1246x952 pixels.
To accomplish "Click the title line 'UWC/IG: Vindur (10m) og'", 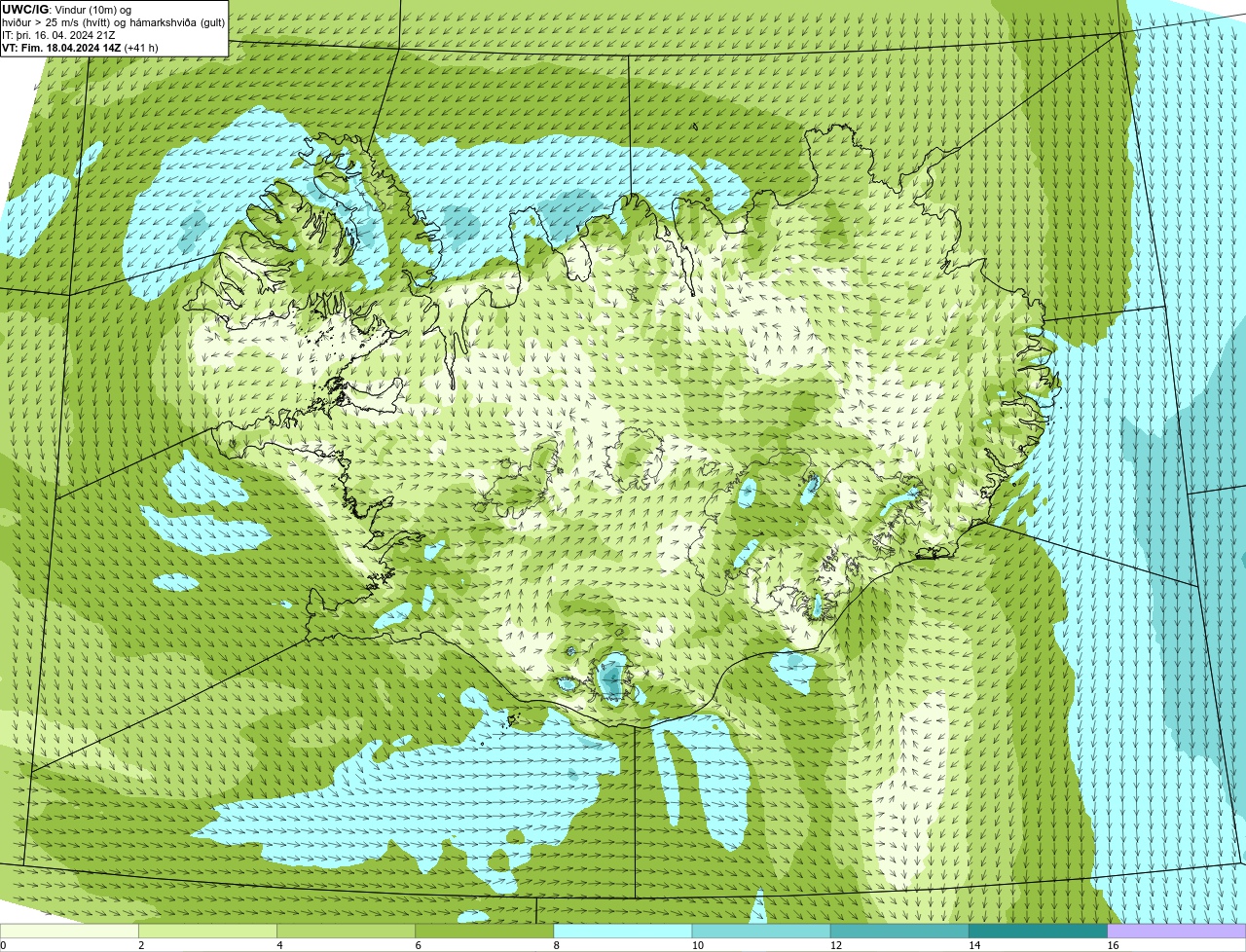I will 66,9.
